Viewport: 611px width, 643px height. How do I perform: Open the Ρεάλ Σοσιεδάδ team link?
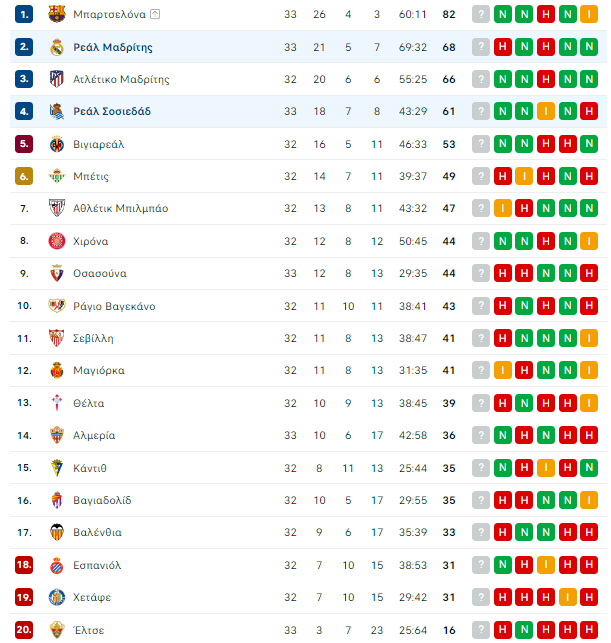[x=112, y=112]
